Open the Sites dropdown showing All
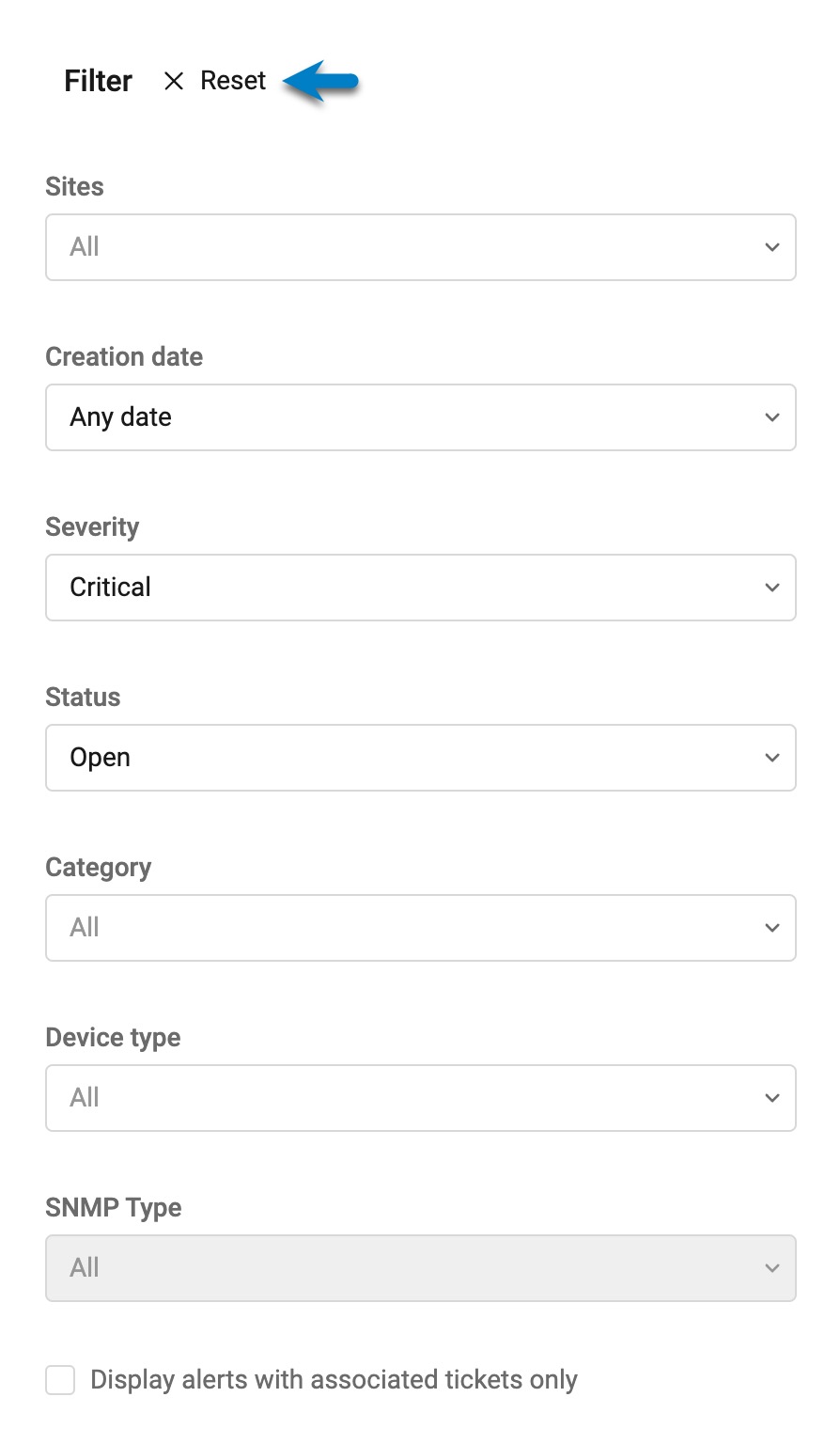The image size is (840, 1444). (x=421, y=247)
